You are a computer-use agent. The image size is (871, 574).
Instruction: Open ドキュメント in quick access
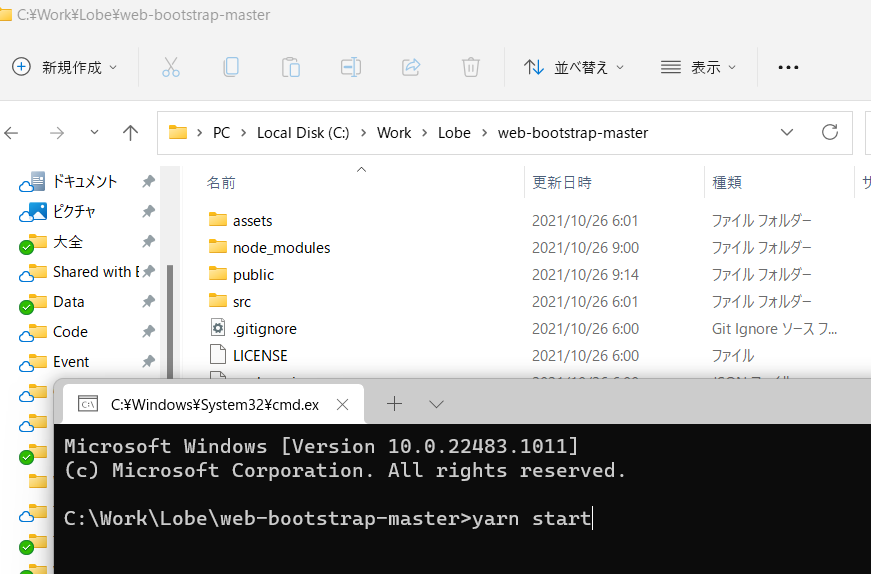[84, 181]
